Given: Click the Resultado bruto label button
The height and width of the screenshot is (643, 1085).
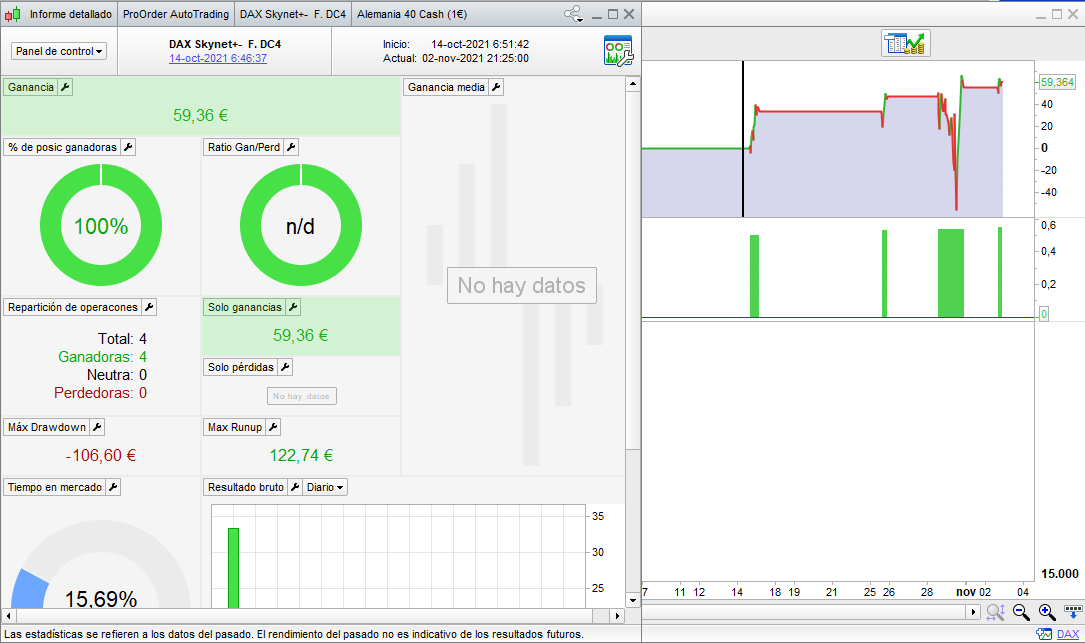Looking at the screenshot, I should [246, 487].
